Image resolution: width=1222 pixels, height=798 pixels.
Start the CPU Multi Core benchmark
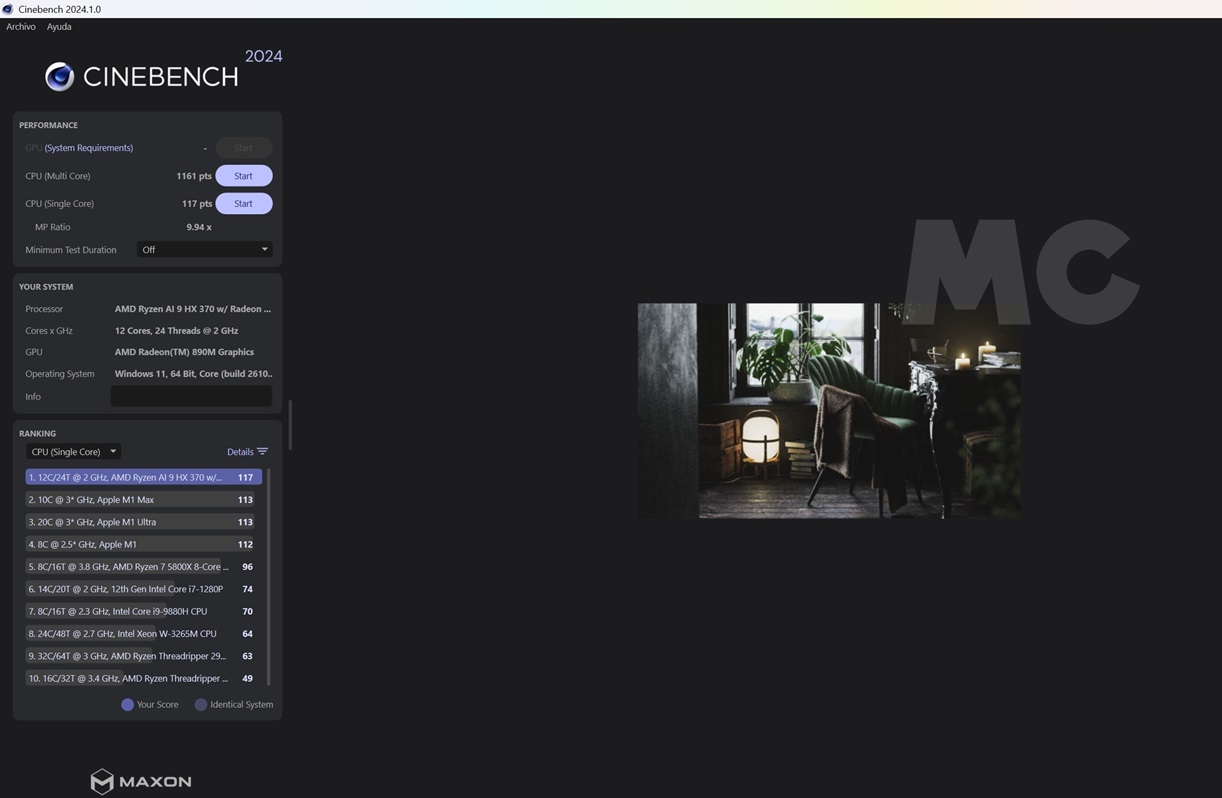[x=243, y=176]
